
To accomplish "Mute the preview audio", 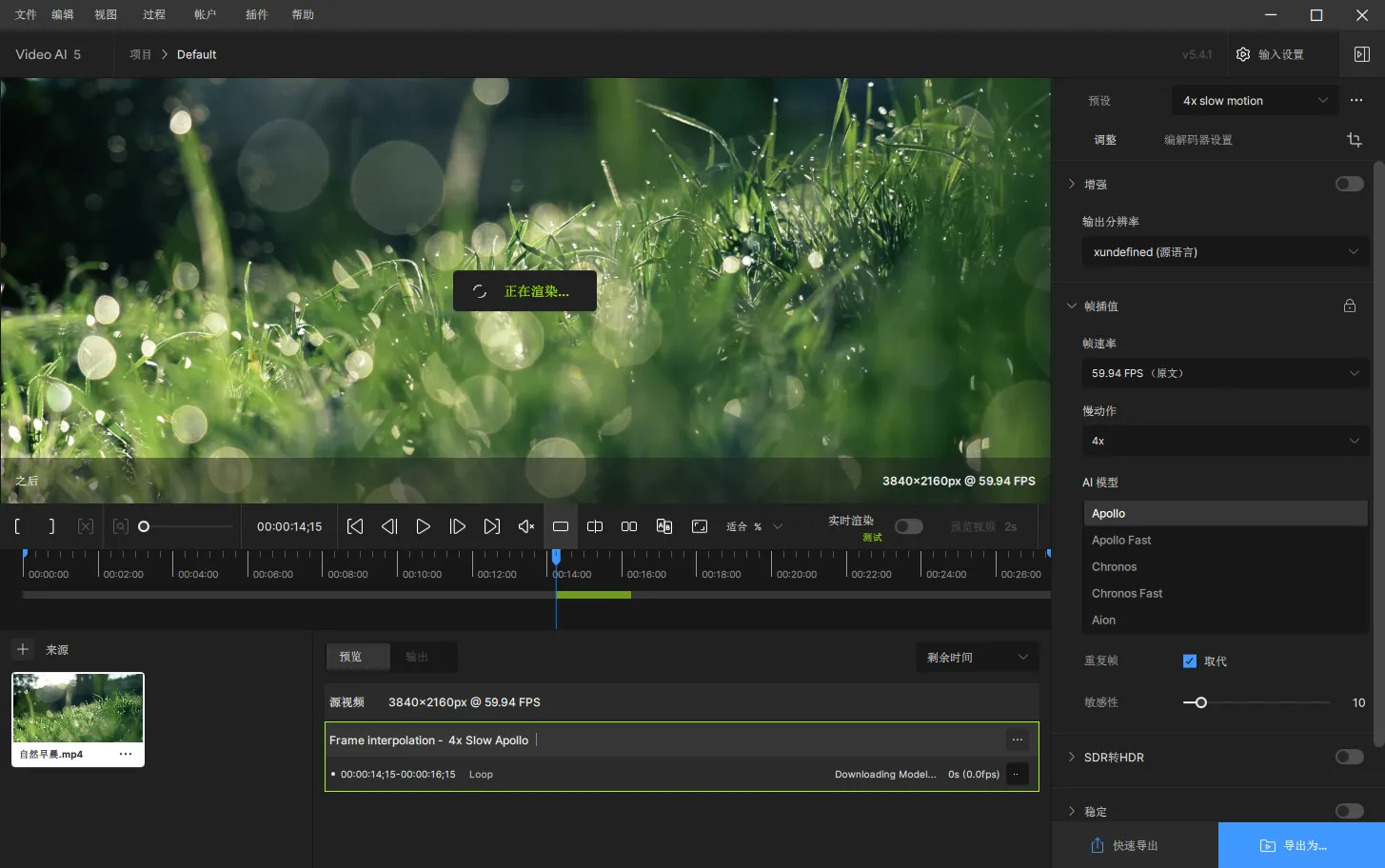I will click(x=525, y=526).
